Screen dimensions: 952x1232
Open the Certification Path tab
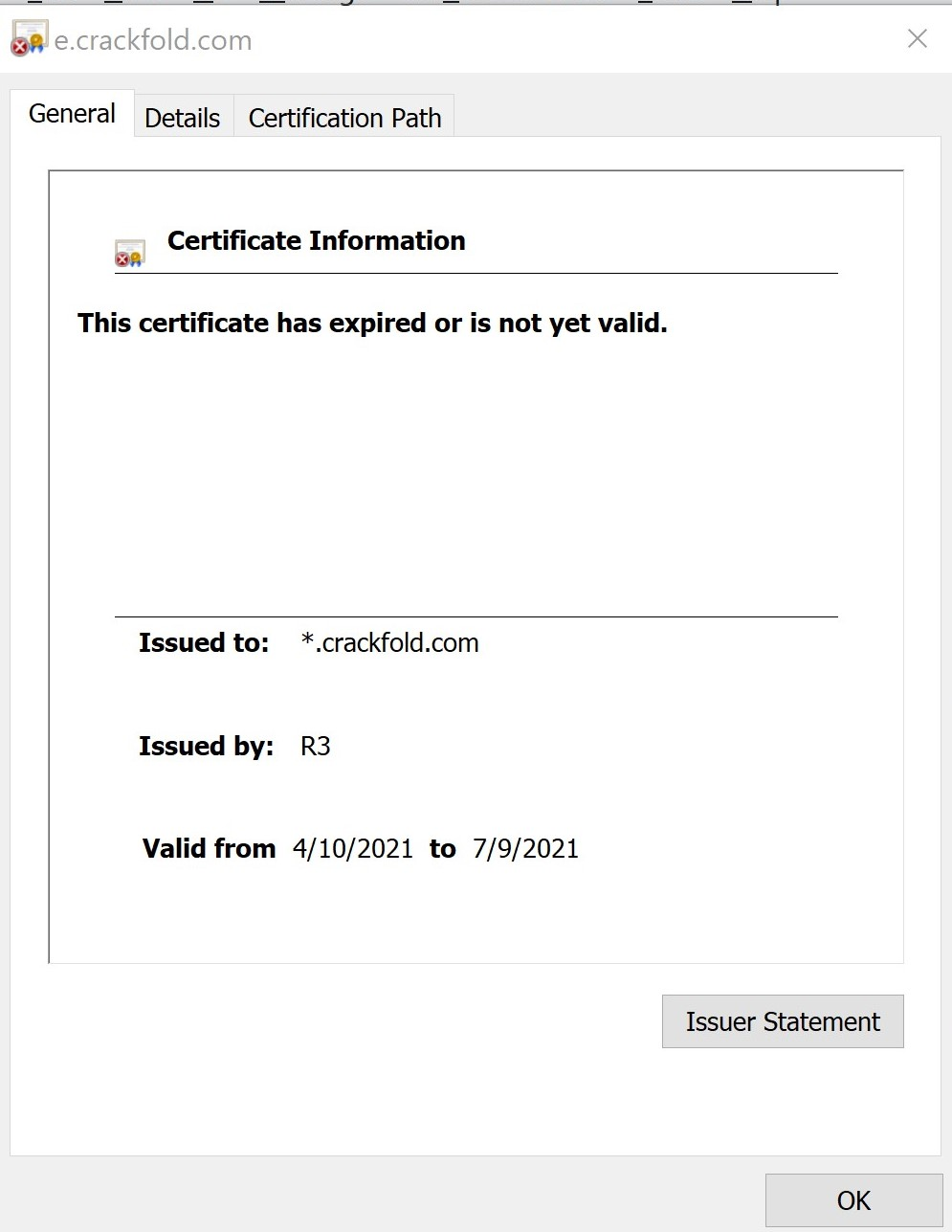pyautogui.click(x=344, y=118)
